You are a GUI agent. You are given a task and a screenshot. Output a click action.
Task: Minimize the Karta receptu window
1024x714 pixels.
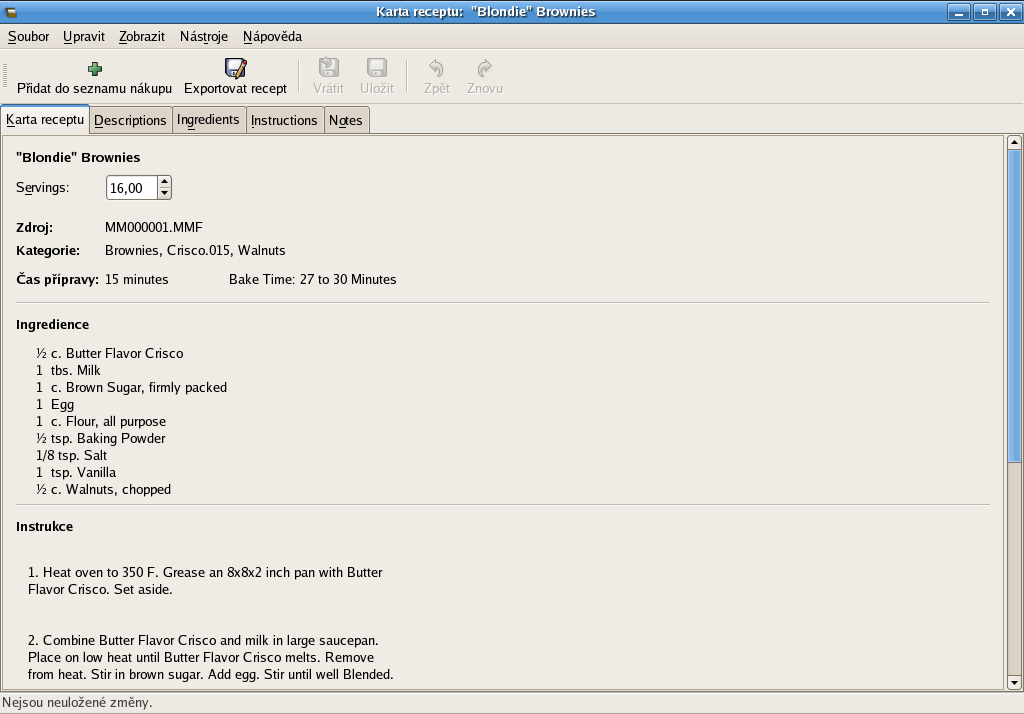point(959,12)
